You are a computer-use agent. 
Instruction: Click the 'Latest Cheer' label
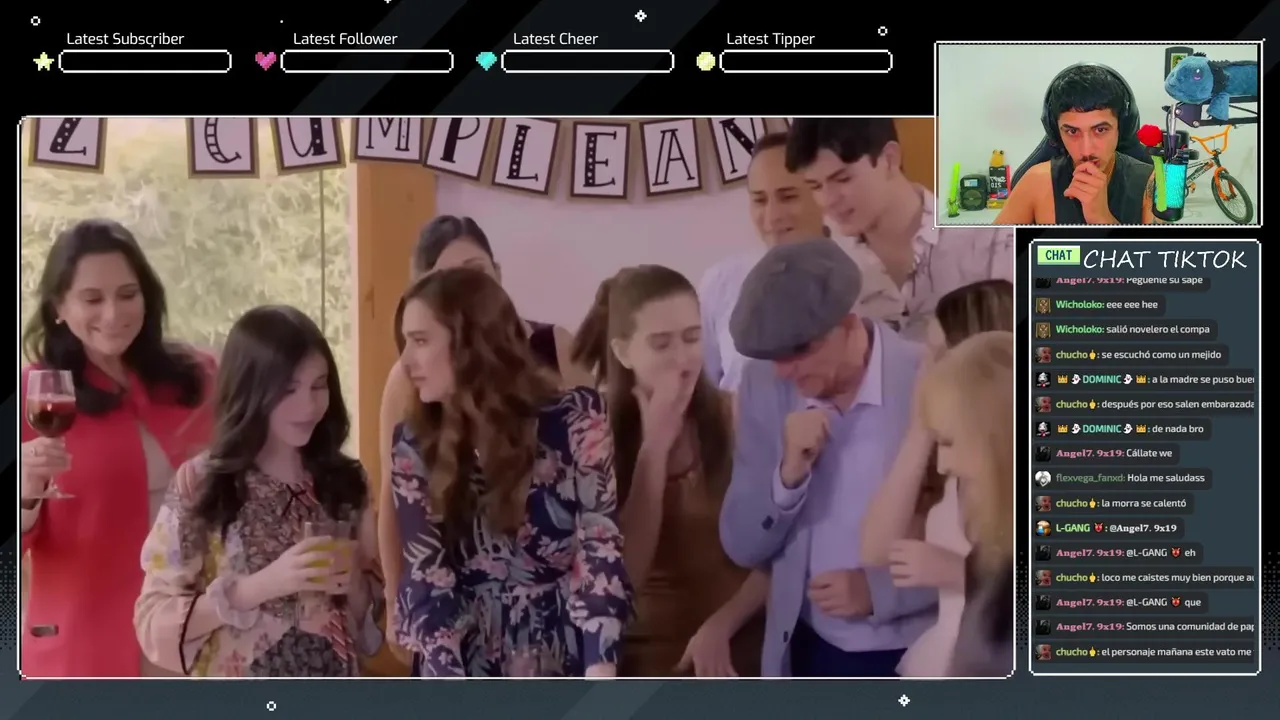point(555,39)
